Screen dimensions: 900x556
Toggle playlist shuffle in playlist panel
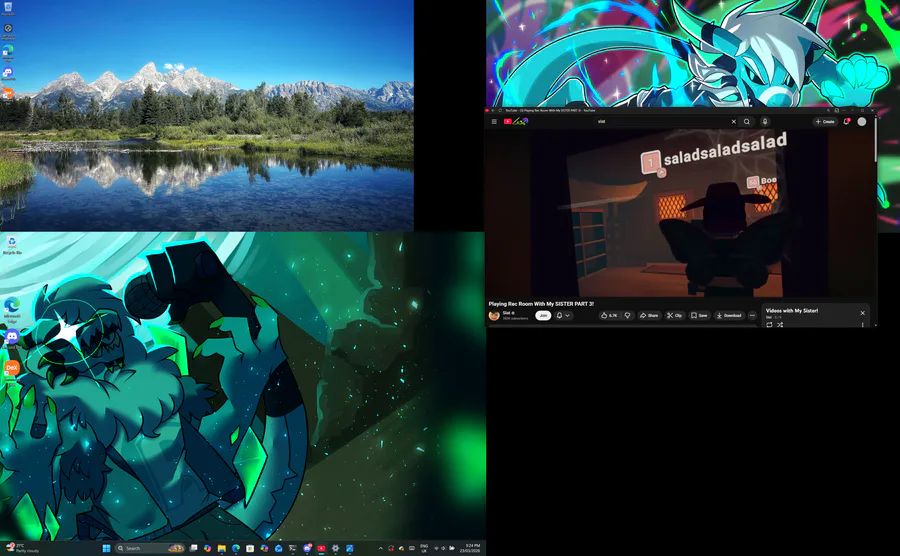pyautogui.click(x=780, y=325)
